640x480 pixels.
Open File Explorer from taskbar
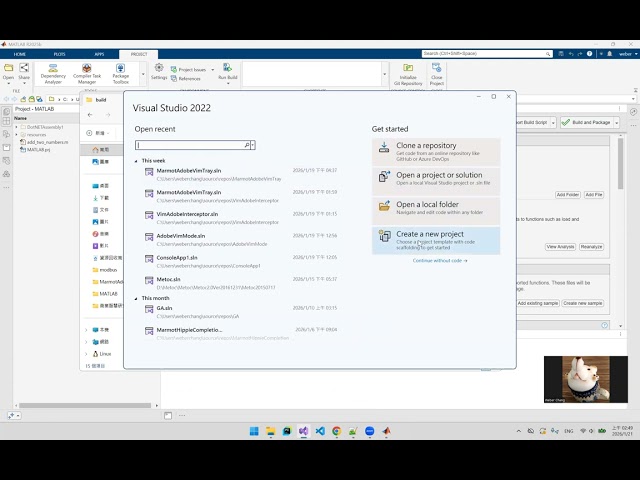coord(270,431)
